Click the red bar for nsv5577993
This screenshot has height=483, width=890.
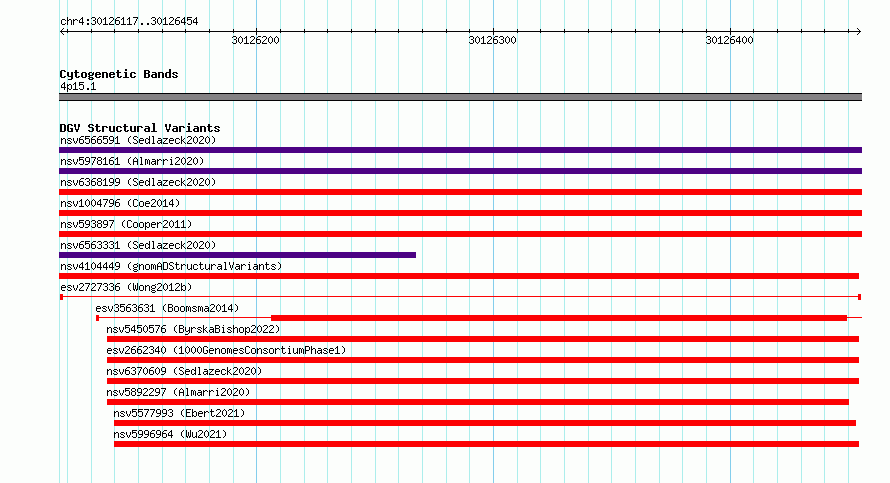pos(485,423)
